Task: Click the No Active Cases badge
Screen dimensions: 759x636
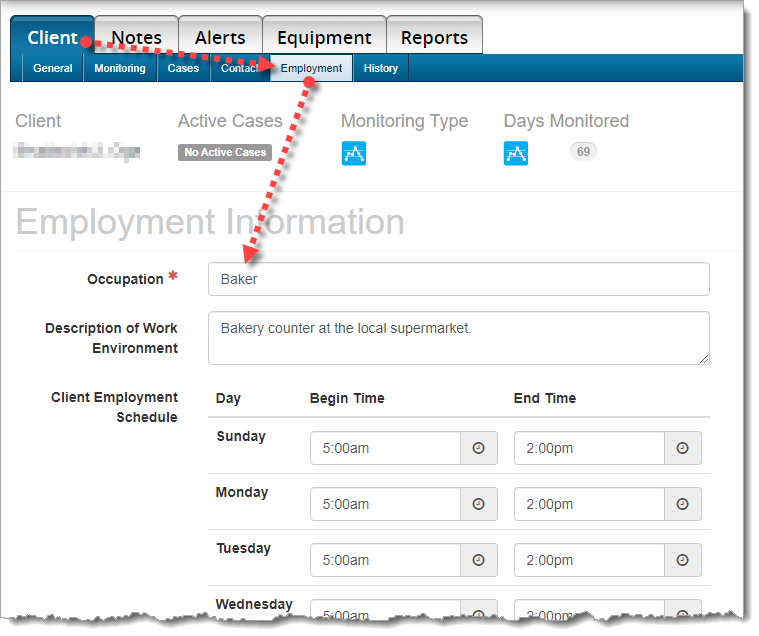Action: pyautogui.click(x=225, y=153)
